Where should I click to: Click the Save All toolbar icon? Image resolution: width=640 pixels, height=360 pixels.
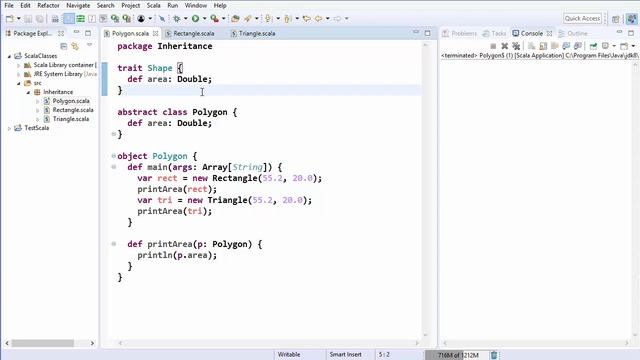click(40, 19)
